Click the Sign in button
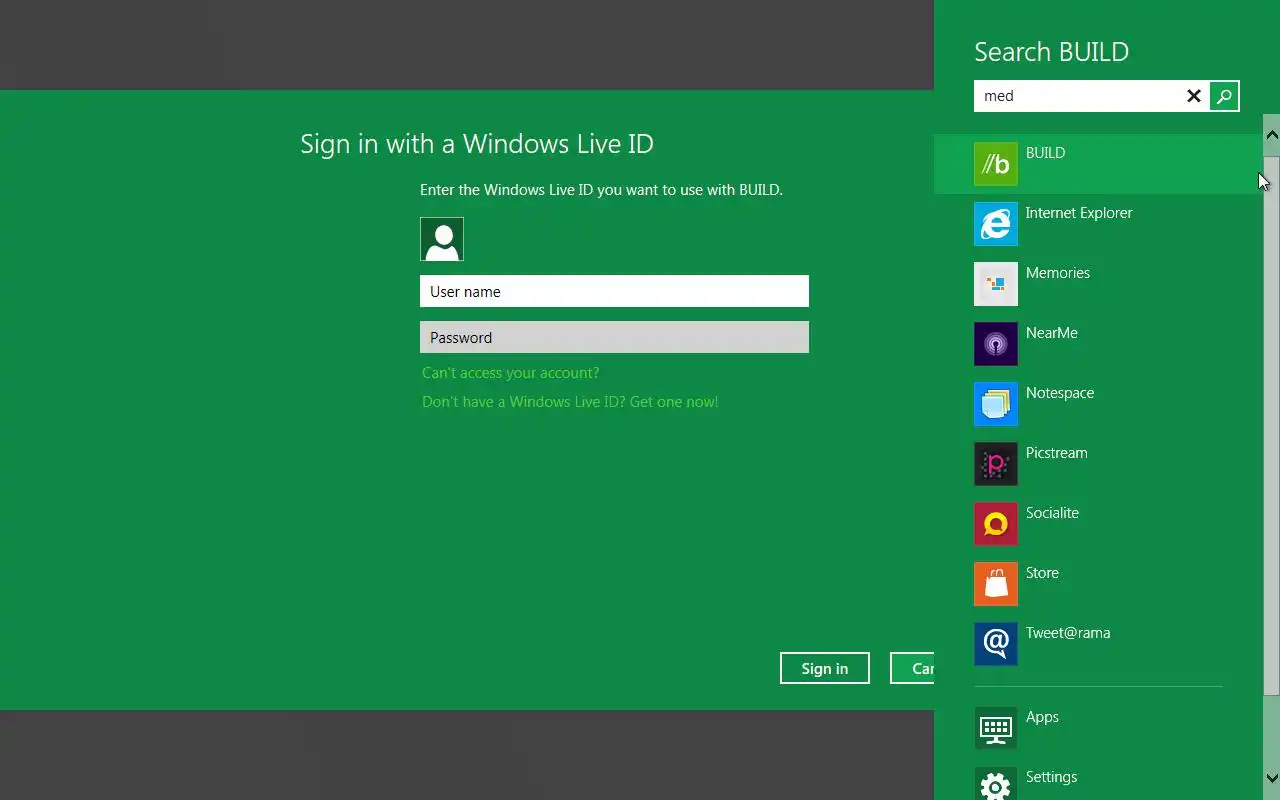This screenshot has height=800, width=1280. 825,668
